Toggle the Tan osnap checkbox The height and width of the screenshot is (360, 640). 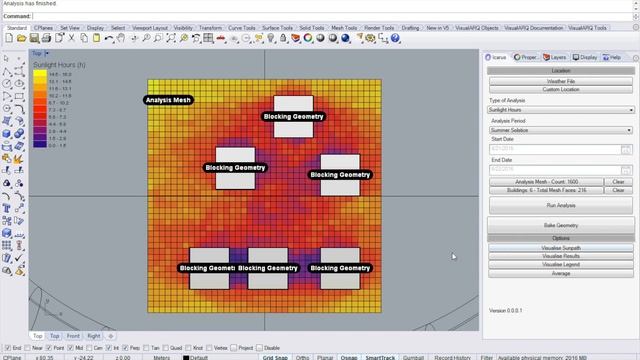pos(146,348)
